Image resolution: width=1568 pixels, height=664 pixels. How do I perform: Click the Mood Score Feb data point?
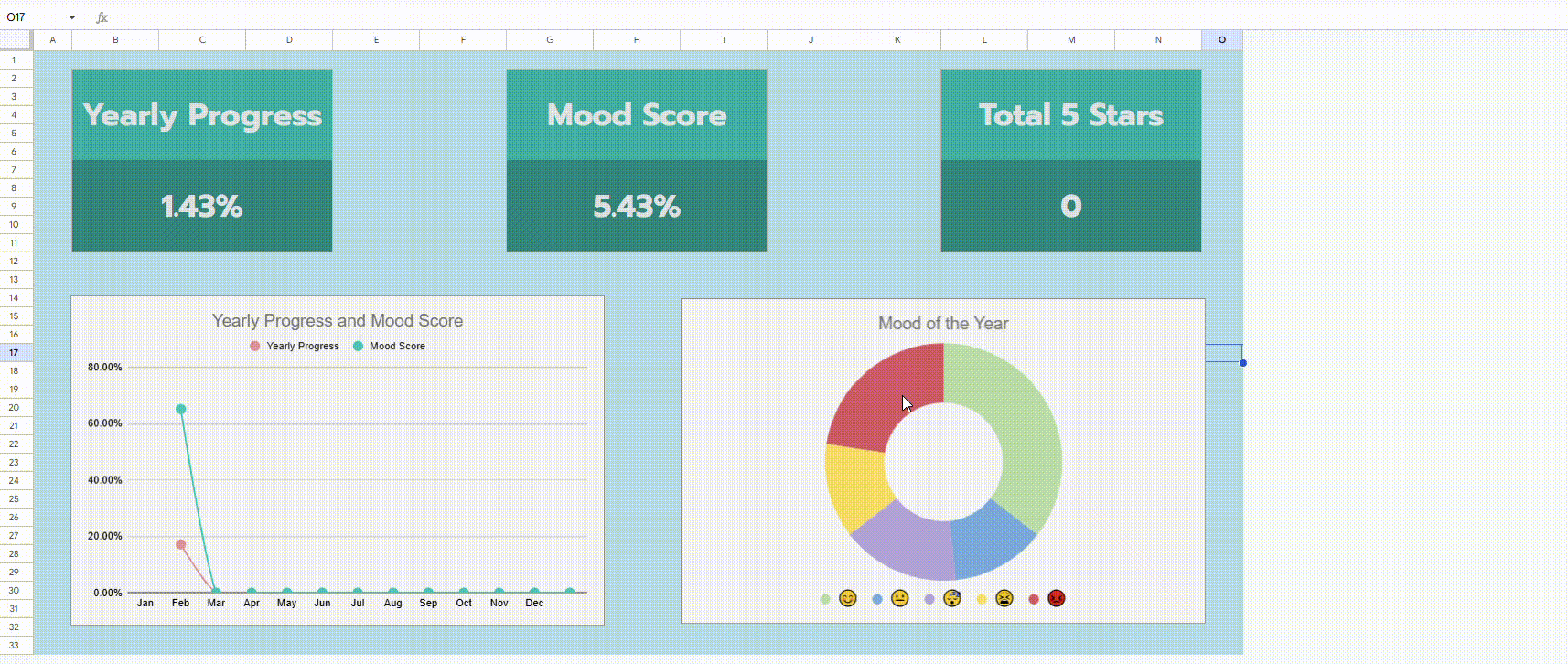click(x=181, y=410)
